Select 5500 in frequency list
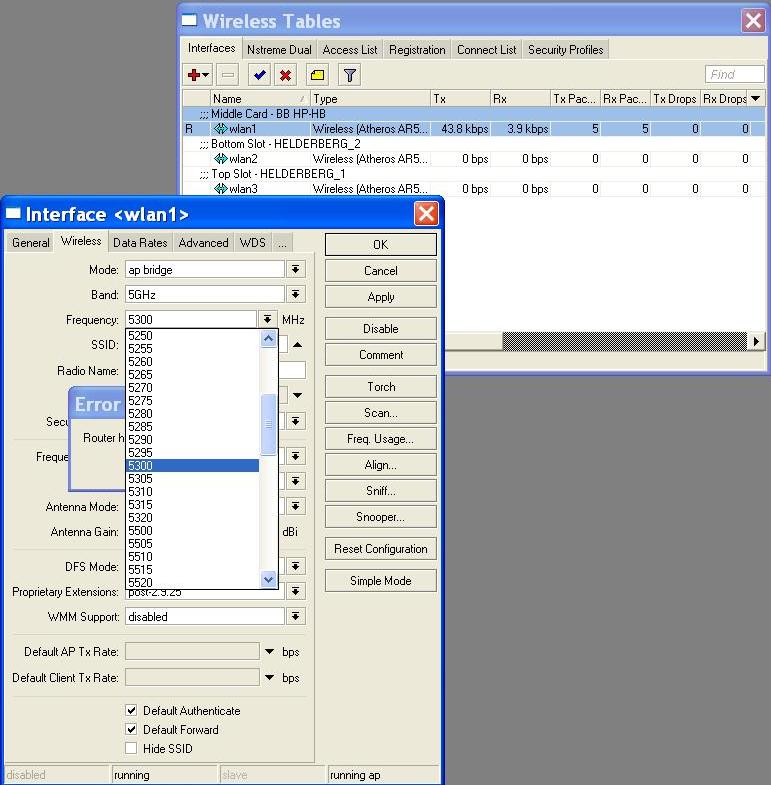Screen dimensions: 771x785 193,531
